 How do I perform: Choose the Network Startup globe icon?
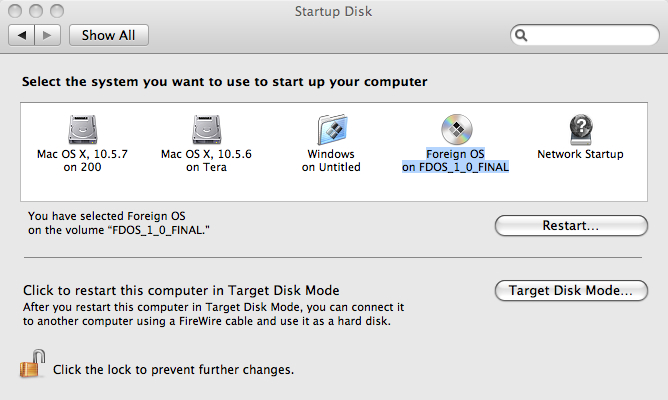581,129
